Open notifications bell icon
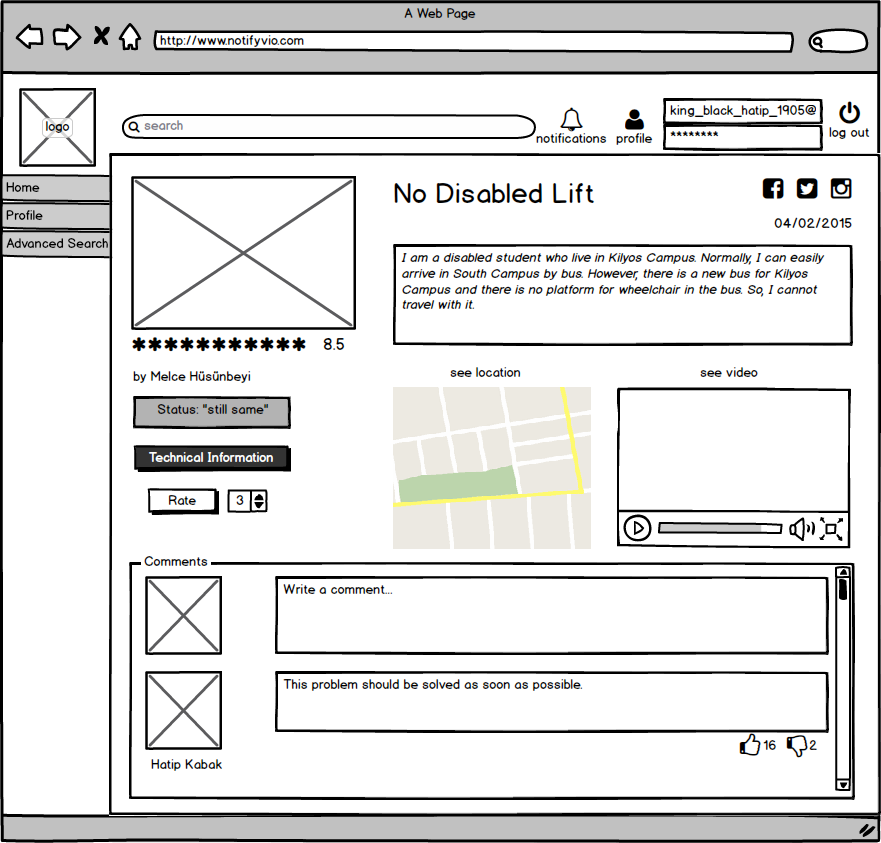Screen dimensions: 881x843 [x=571, y=119]
